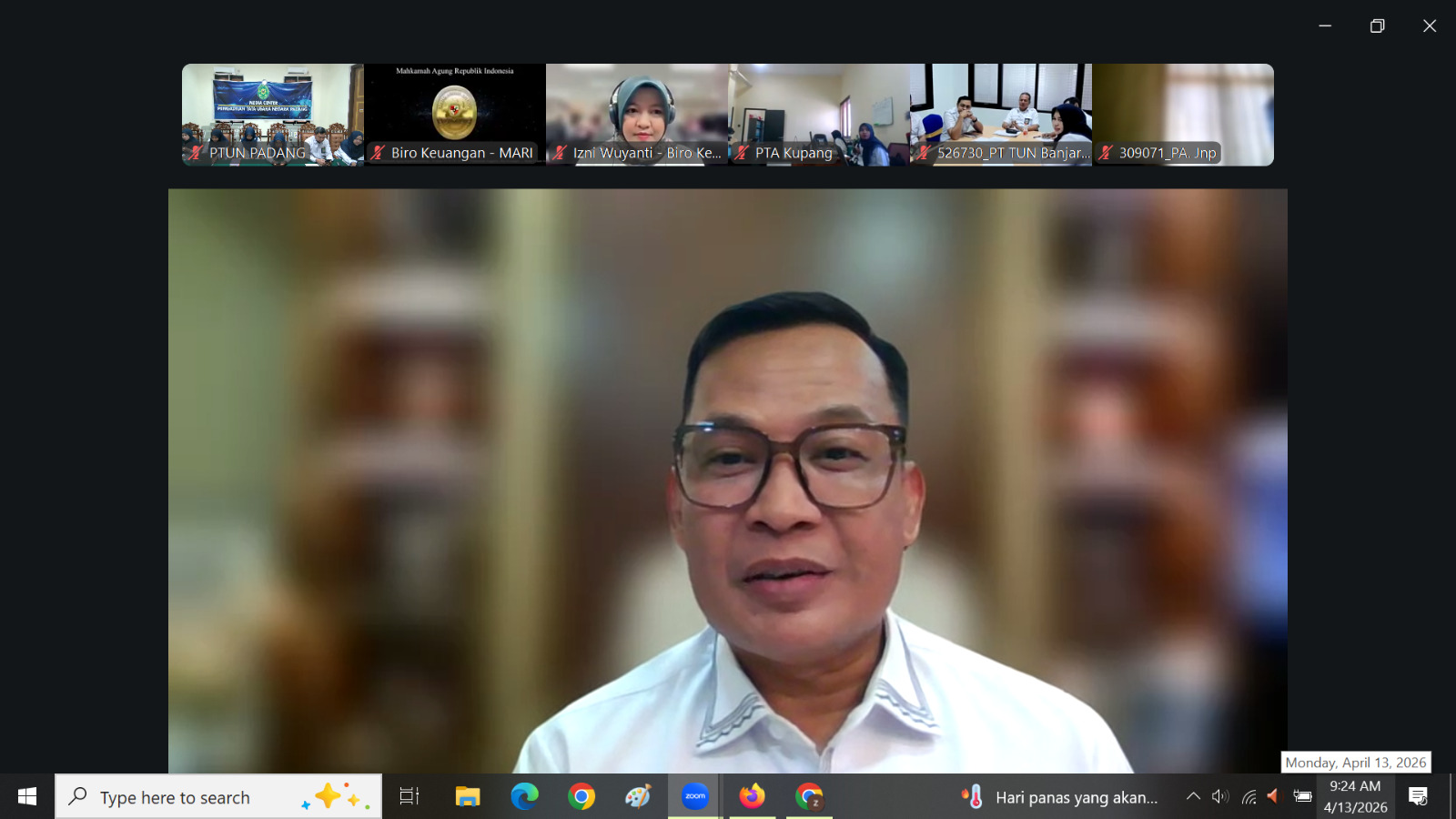The image size is (1456, 819).
Task: Launch Firefox from the taskbar
Action: pos(752,796)
